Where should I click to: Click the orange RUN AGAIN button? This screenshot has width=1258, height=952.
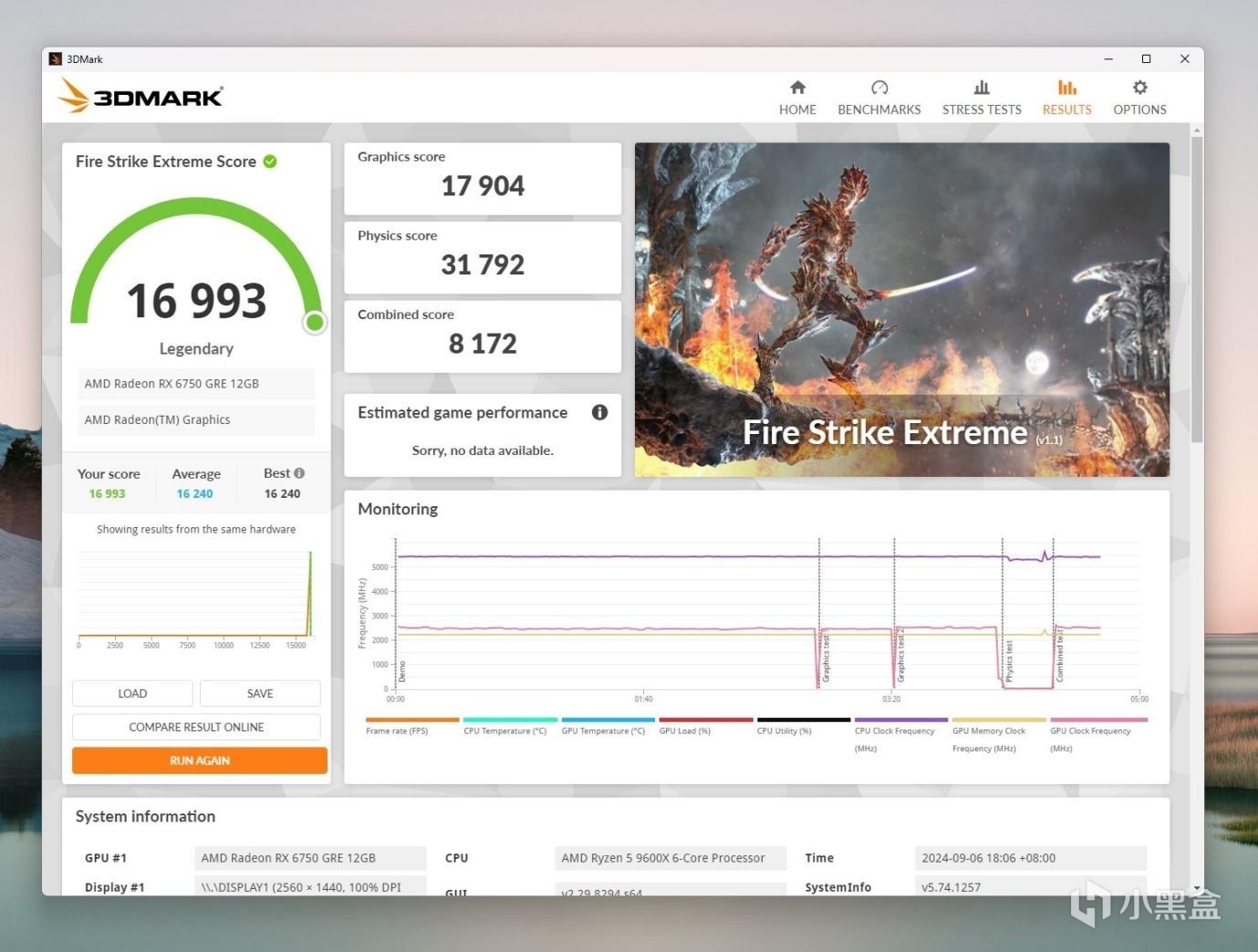[200, 761]
